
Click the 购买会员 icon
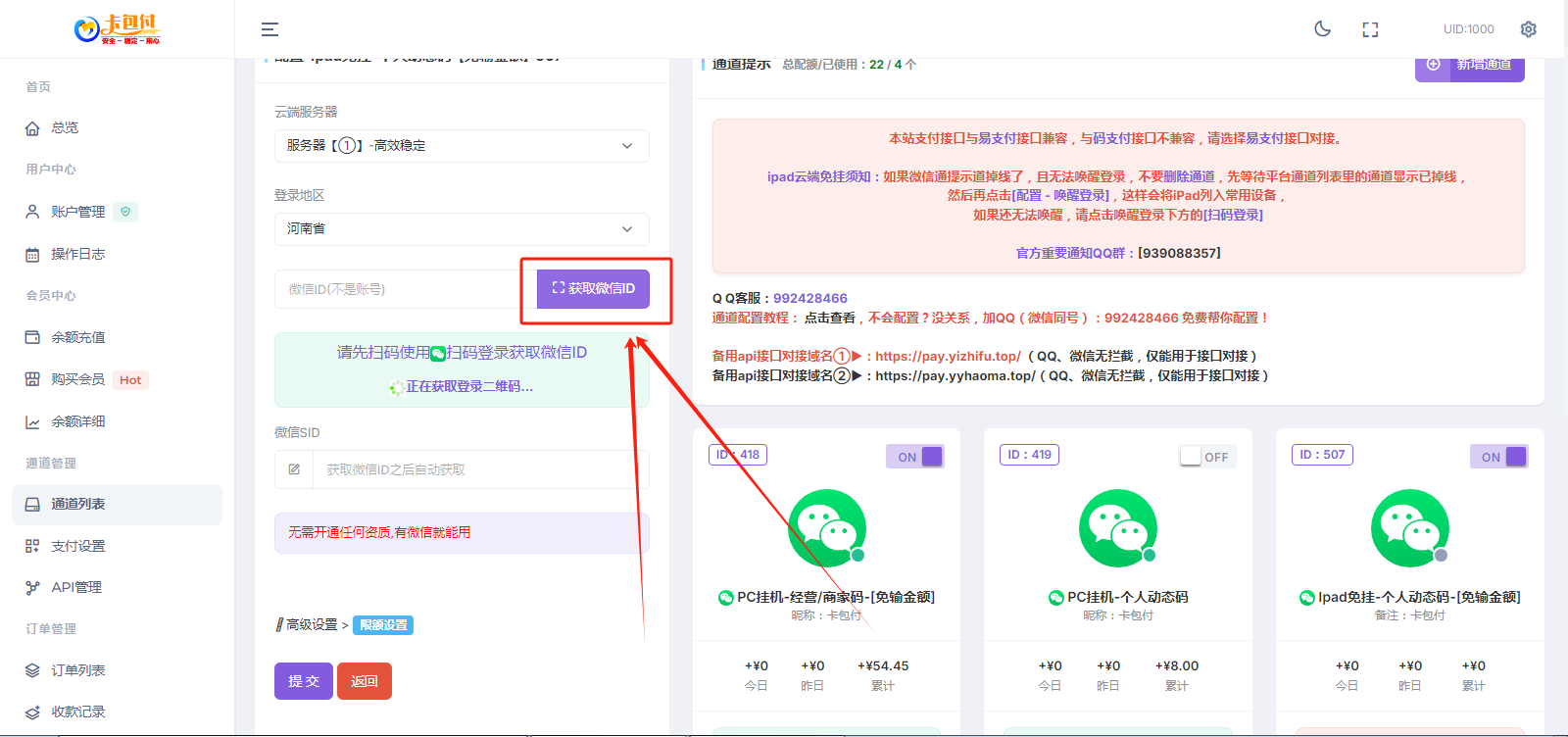pyautogui.click(x=32, y=379)
